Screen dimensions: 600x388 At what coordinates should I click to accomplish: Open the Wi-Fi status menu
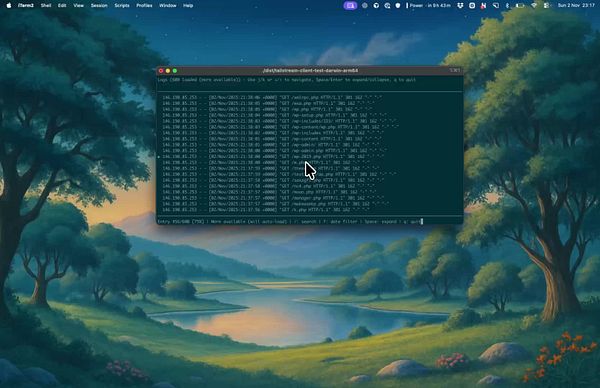click(x=534, y=5)
